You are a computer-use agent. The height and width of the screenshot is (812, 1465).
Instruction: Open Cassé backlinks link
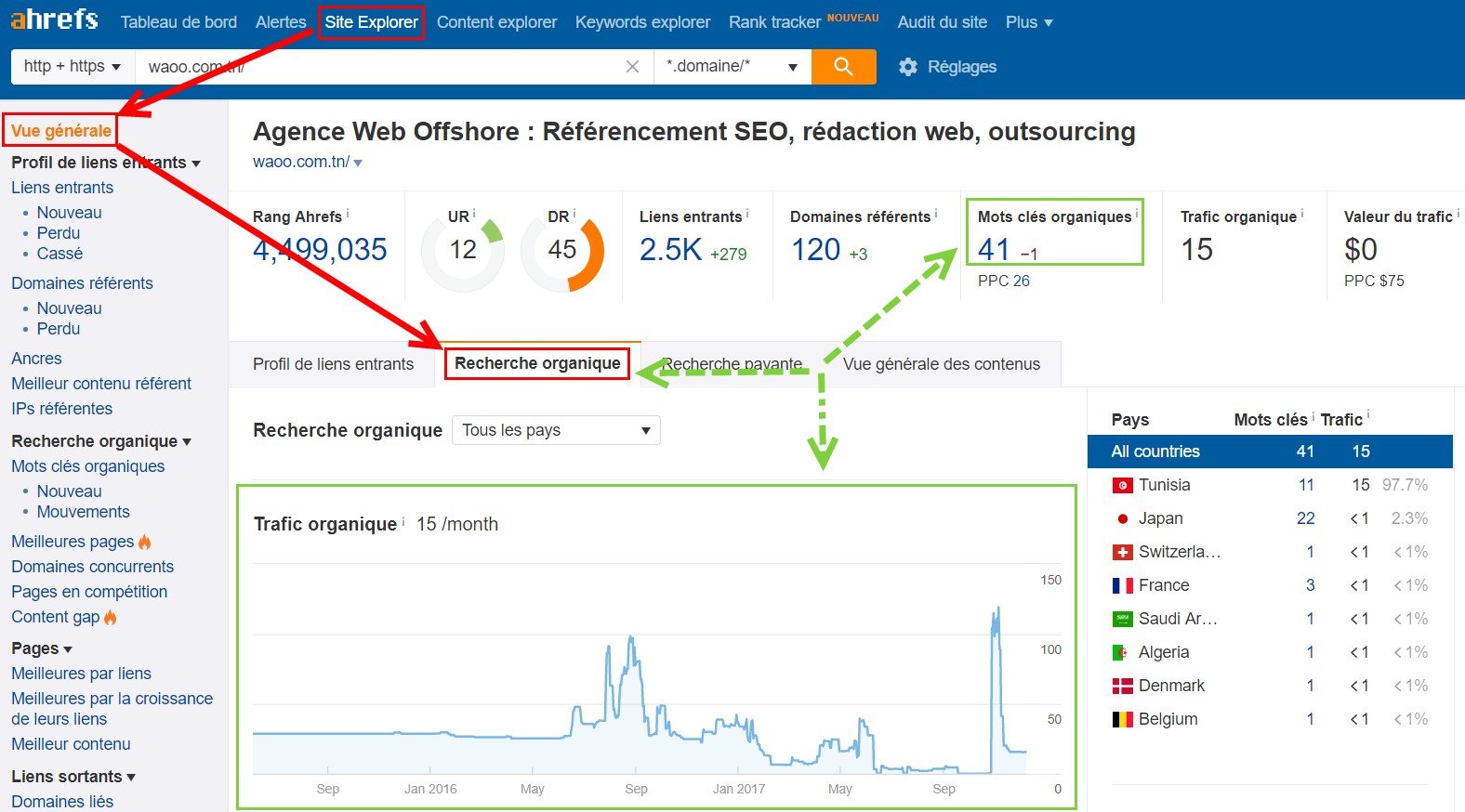pos(59,254)
